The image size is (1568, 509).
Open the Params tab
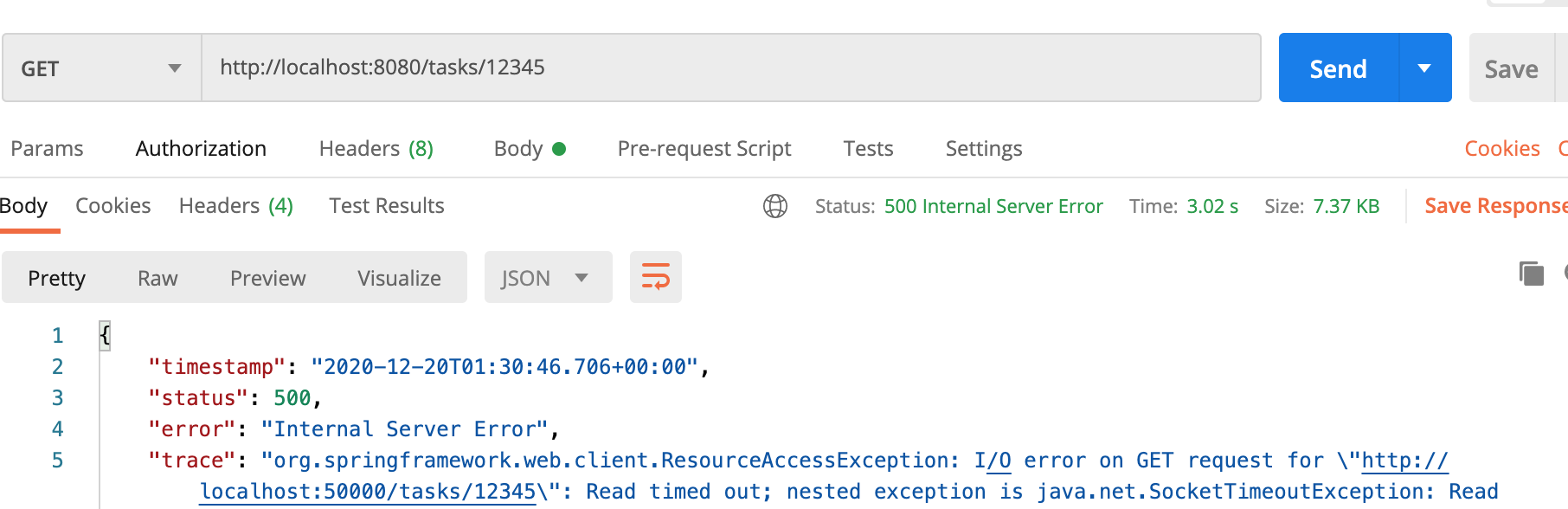(x=47, y=149)
